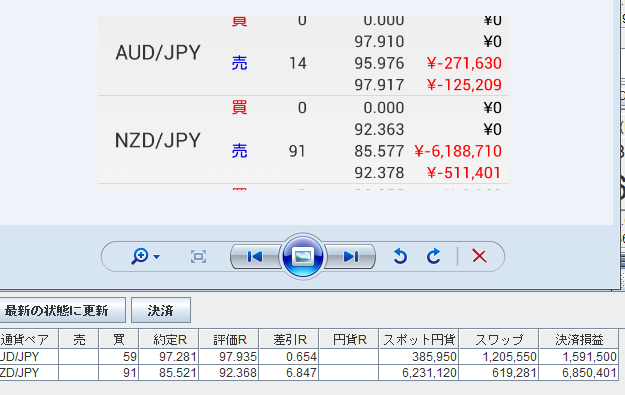Delete the image with red X
This screenshot has width=625, height=395.
pyautogui.click(x=480, y=256)
